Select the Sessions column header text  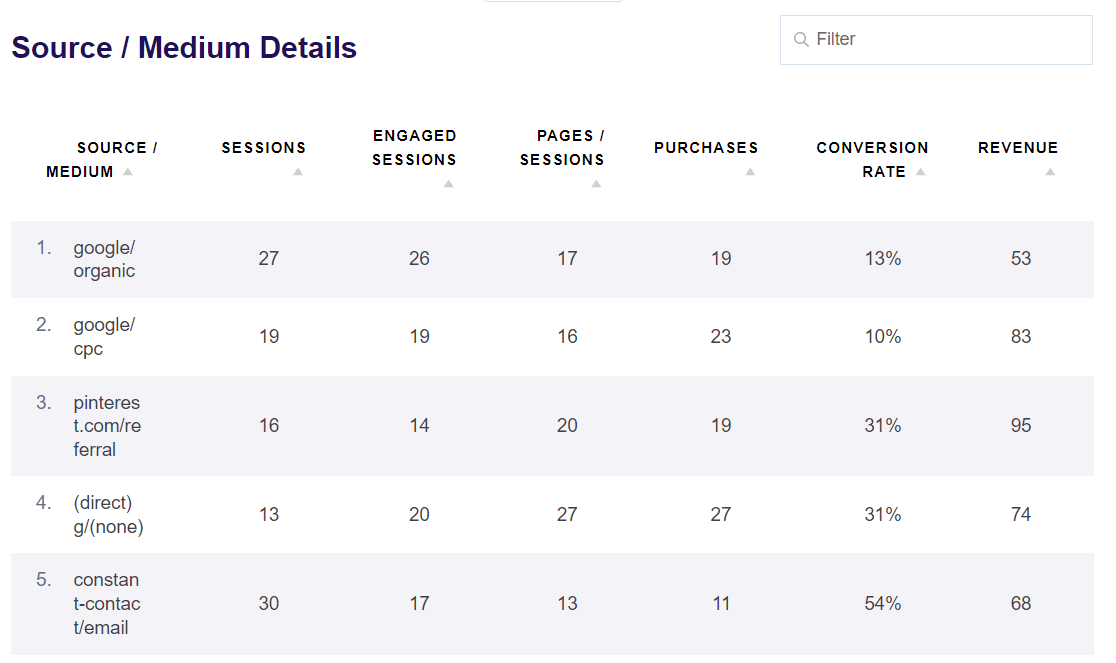pyautogui.click(x=264, y=148)
